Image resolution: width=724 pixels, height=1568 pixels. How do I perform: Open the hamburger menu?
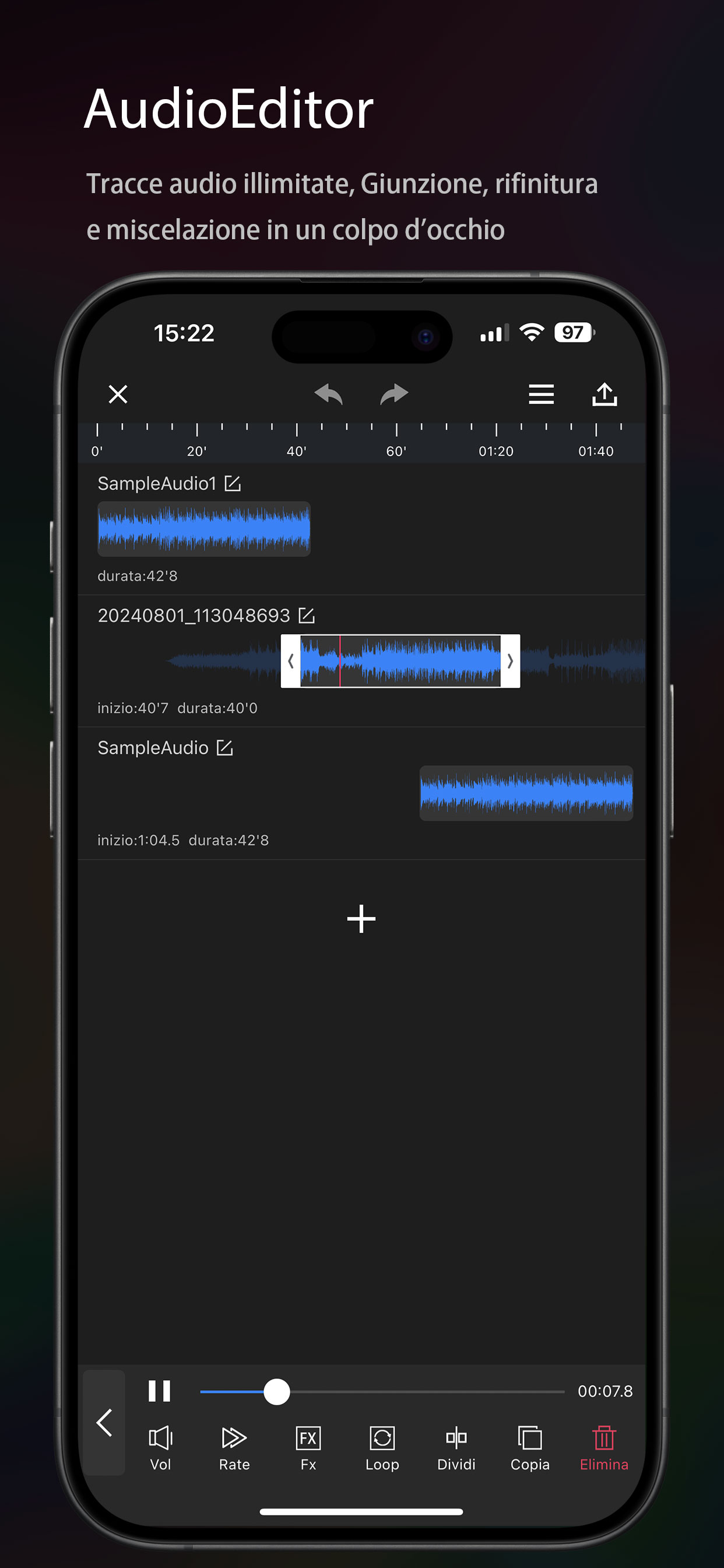541,394
